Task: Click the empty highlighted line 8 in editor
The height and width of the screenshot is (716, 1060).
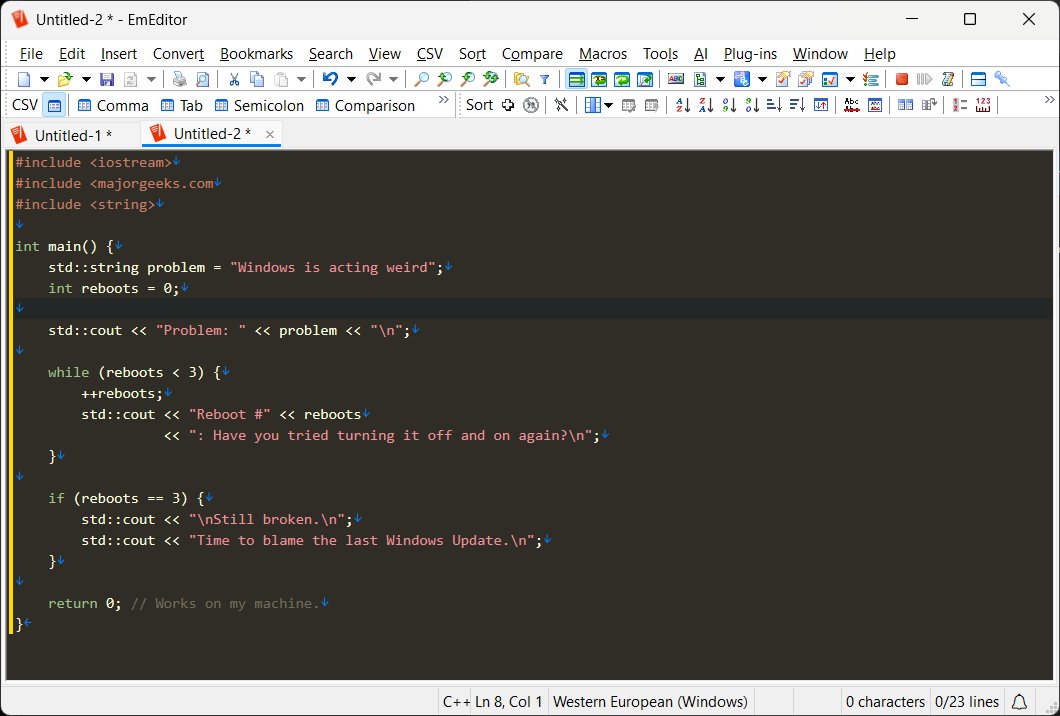Action: (x=533, y=308)
